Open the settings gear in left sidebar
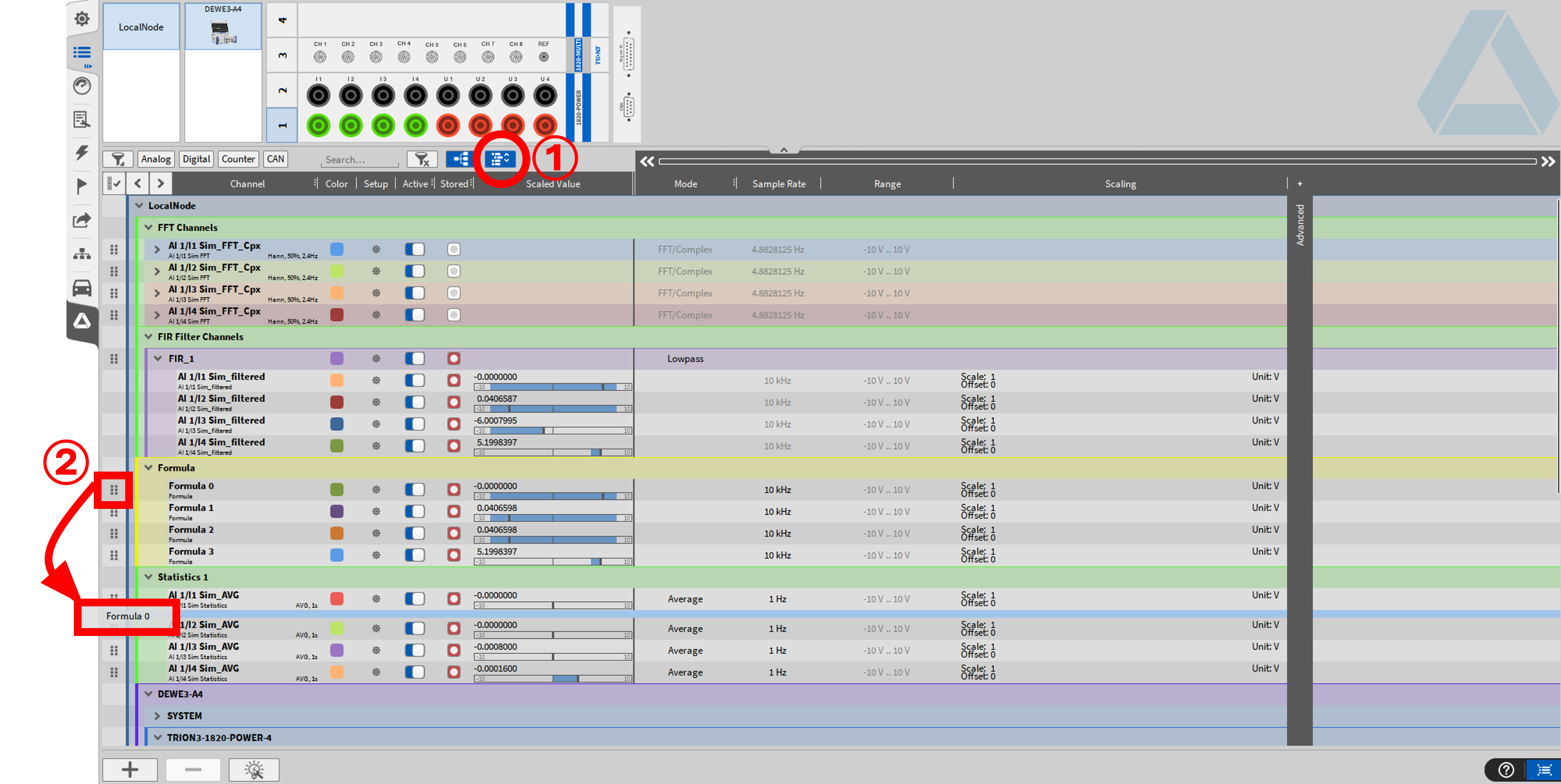This screenshot has height=784, width=1561. click(82, 19)
